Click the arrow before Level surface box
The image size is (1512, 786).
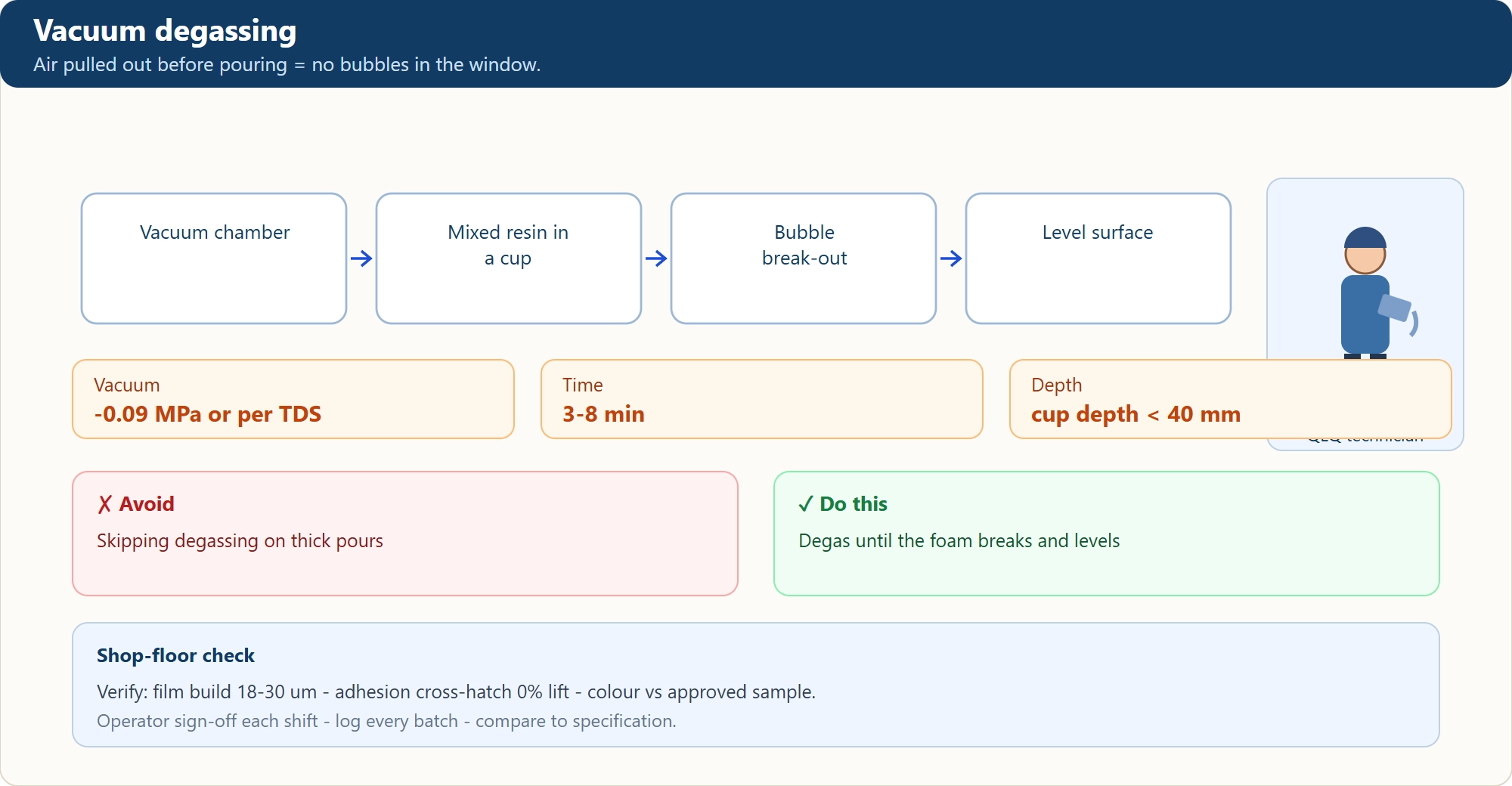951,258
